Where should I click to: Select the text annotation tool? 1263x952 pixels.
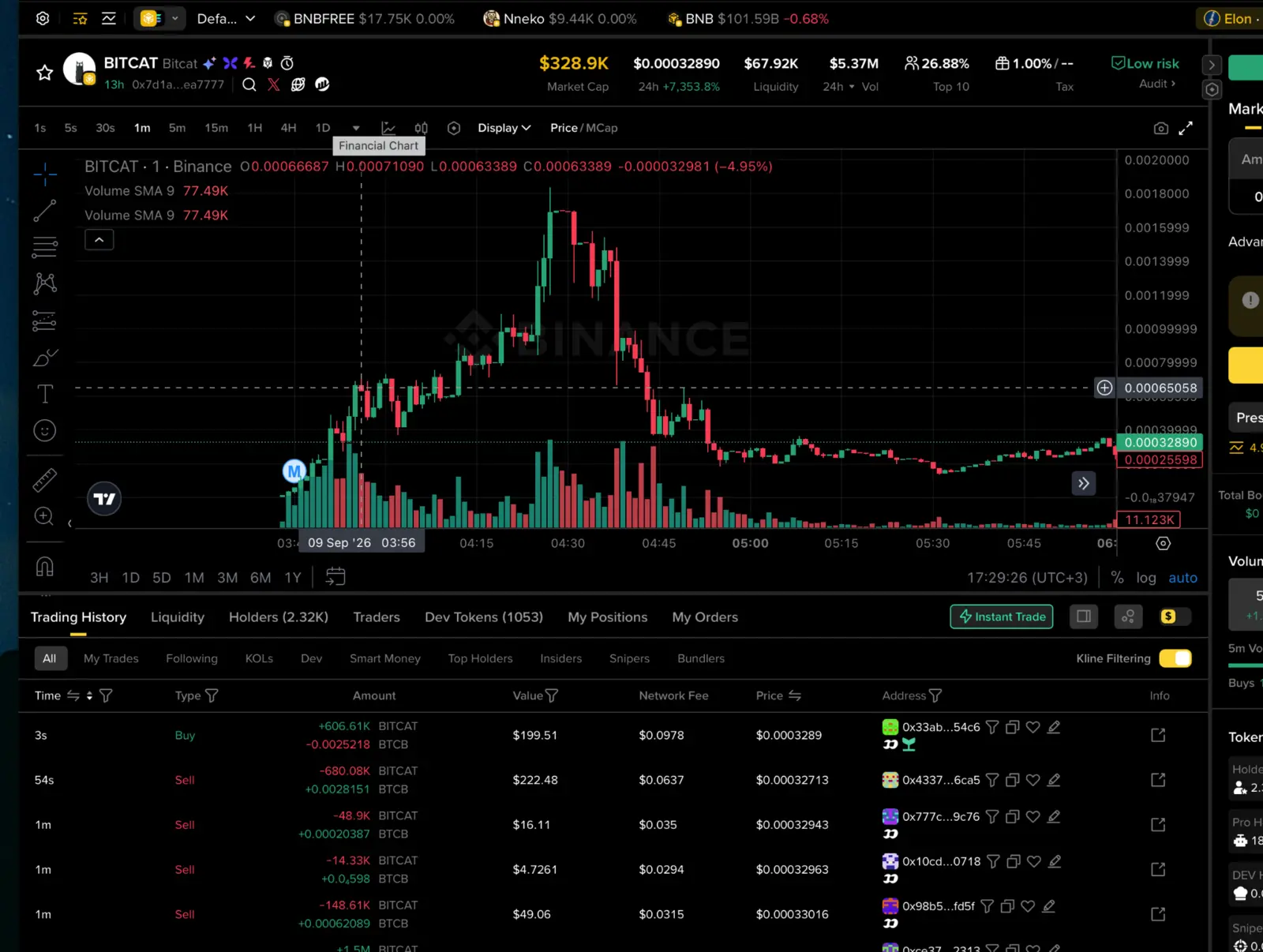[45, 394]
